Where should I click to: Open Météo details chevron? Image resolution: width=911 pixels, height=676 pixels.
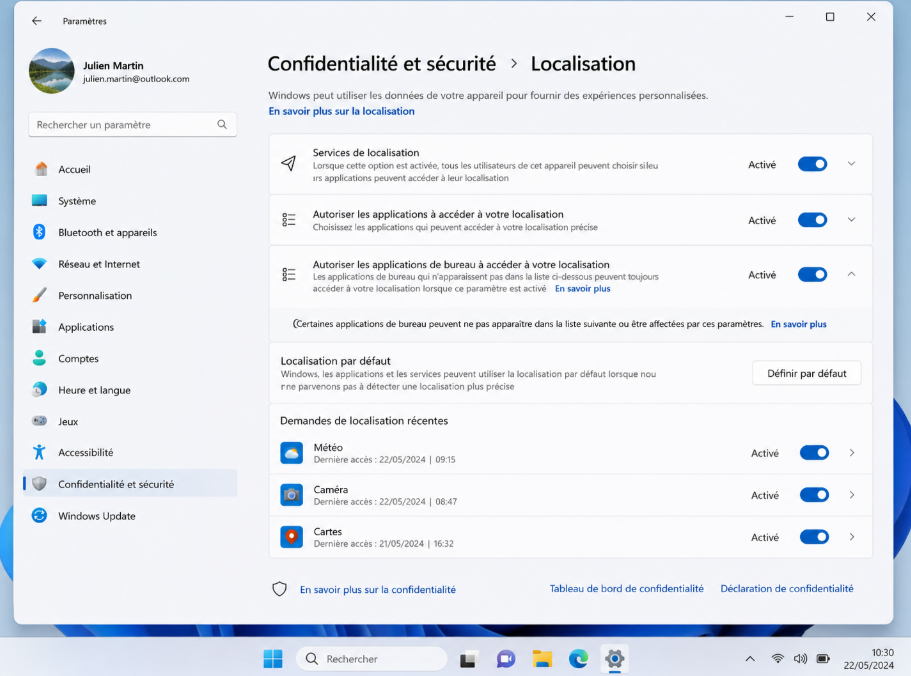tap(852, 453)
